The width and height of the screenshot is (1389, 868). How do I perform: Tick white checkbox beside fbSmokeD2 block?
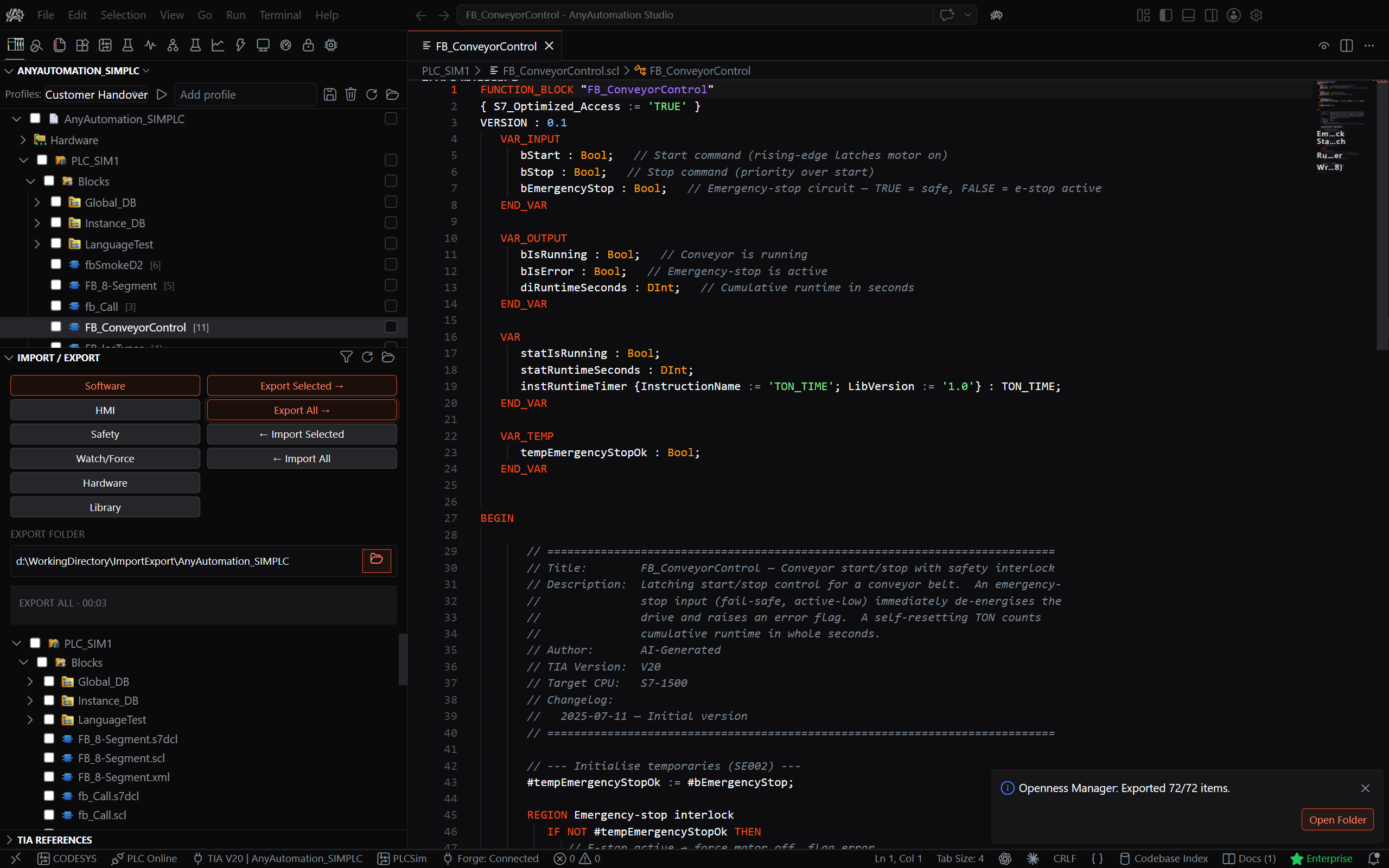coord(56,264)
